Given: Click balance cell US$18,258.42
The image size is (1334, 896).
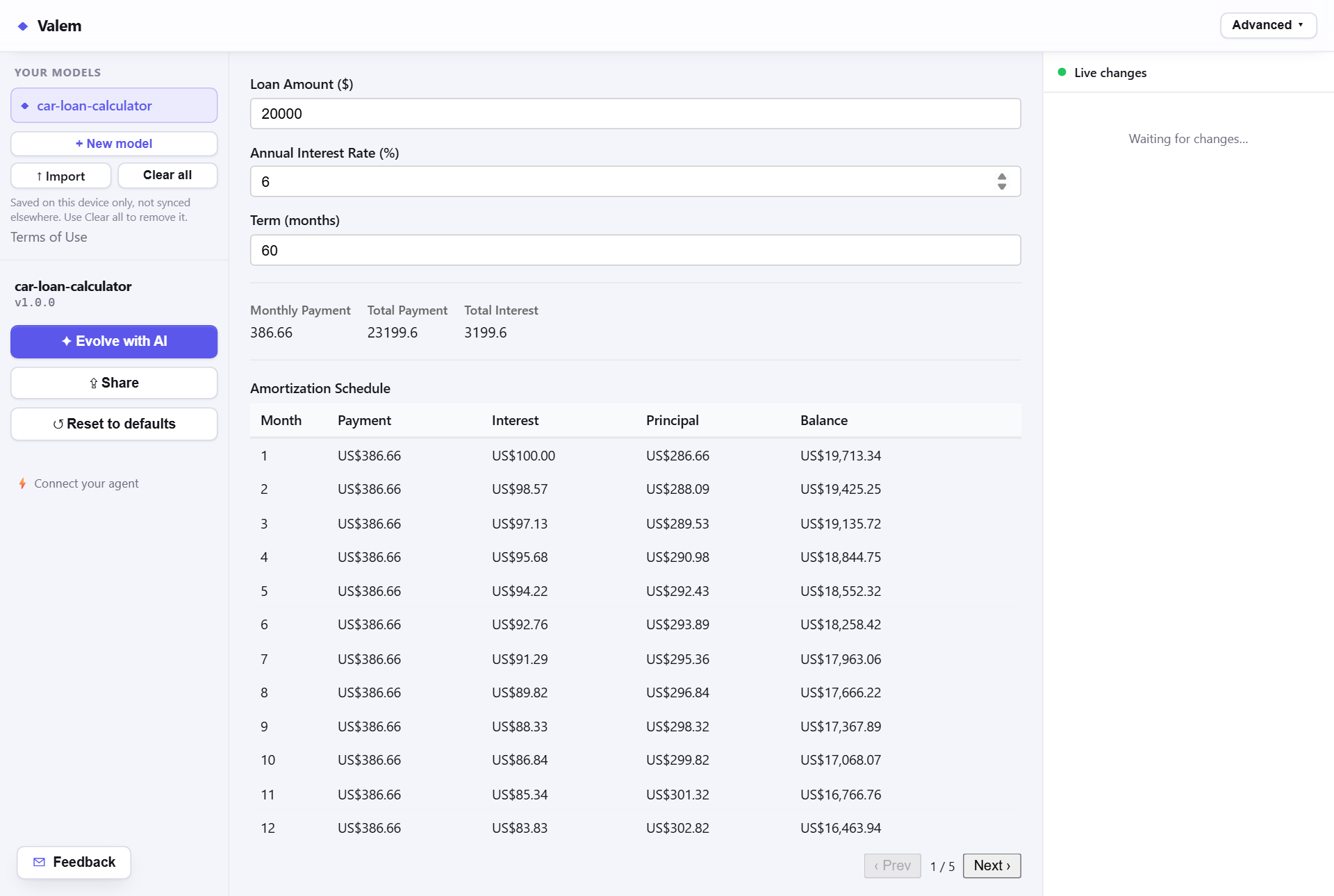Looking at the screenshot, I should pos(840,624).
